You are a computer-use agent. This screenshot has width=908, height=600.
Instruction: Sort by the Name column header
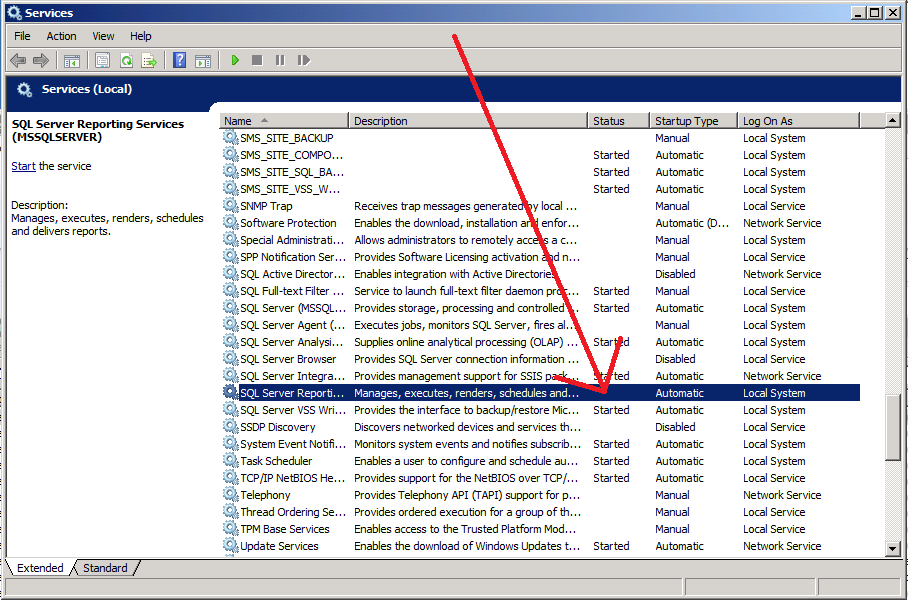(x=284, y=121)
